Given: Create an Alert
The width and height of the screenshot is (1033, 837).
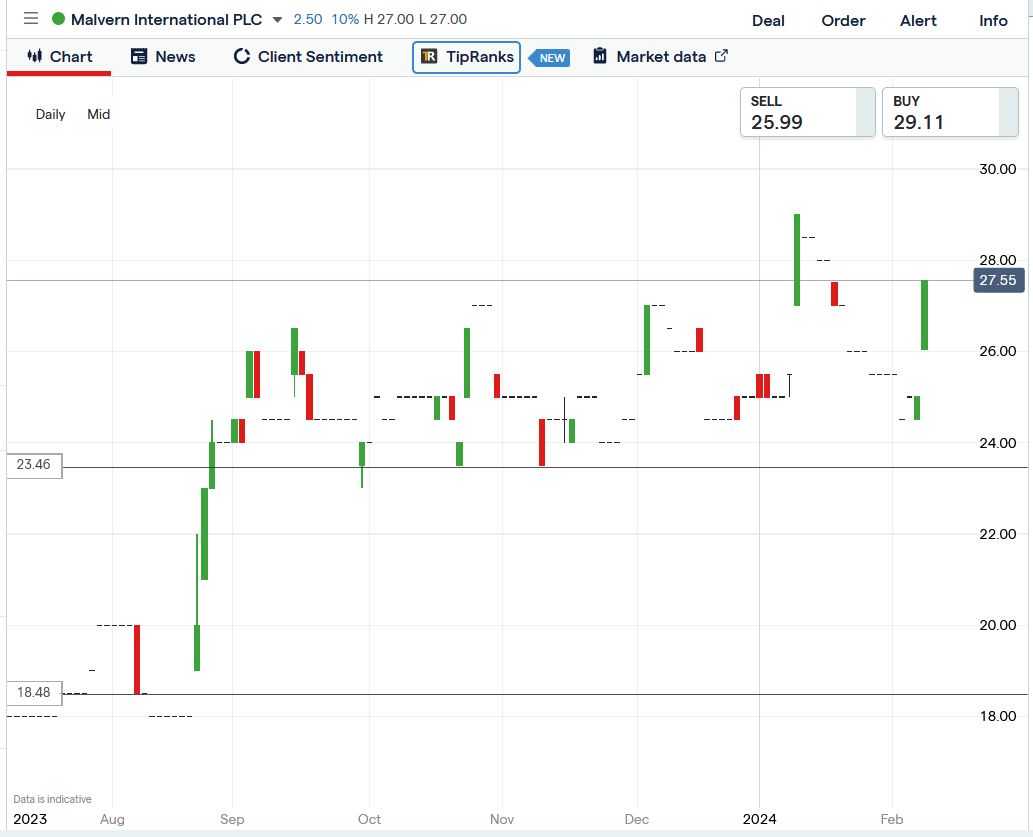Looking at the screenshot, I should [x=918, y=20].
